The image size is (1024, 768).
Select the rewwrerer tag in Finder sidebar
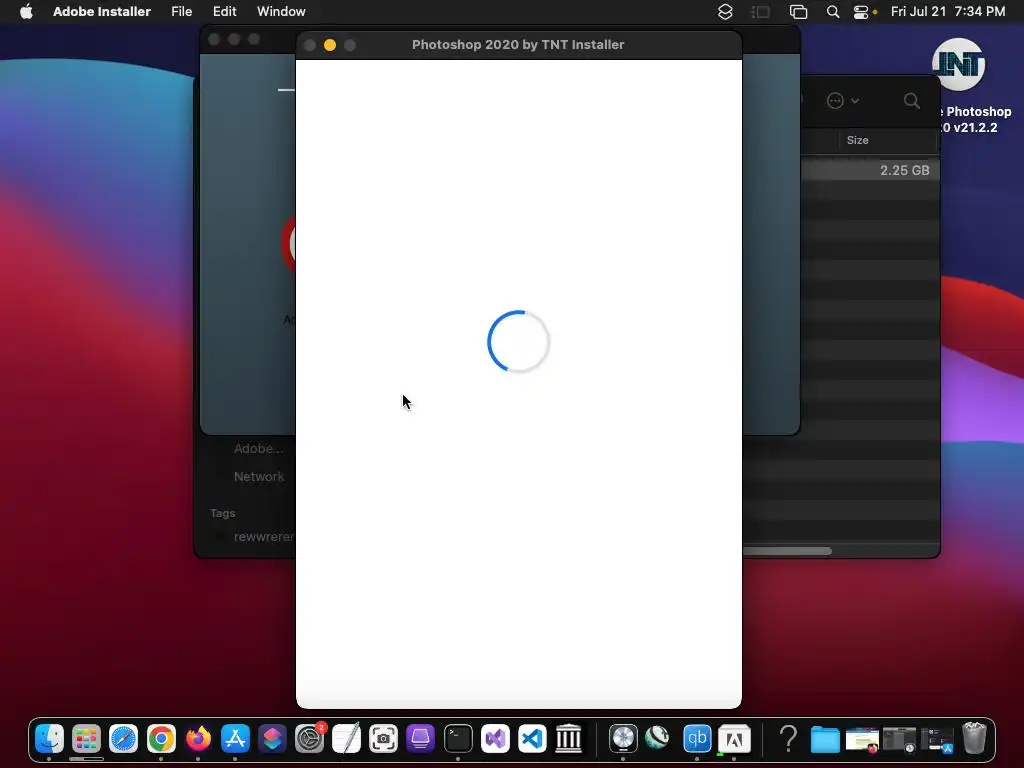point(264,537)
